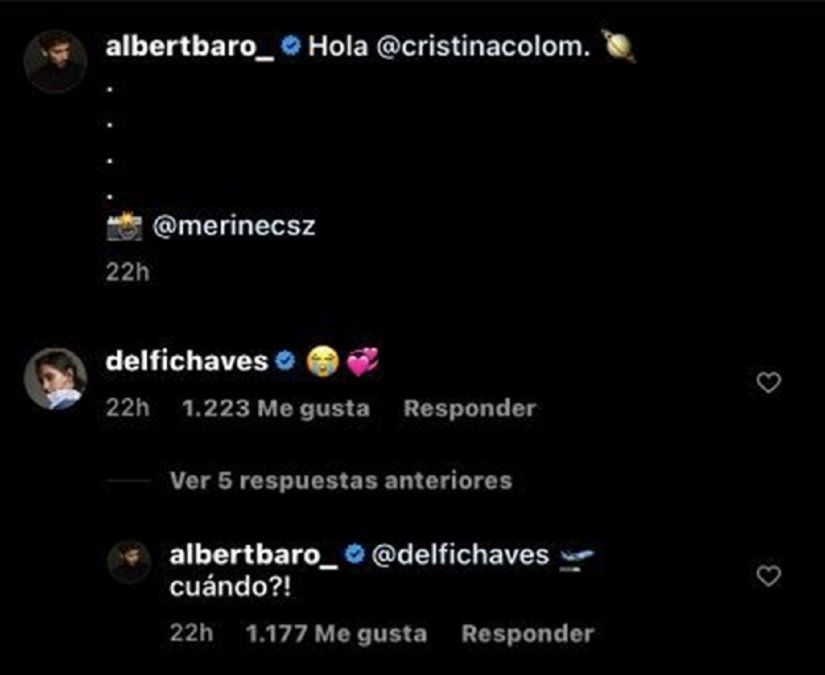Click Responder under albertbaro_ reply
825x675 pixels.
pyautogui.click(x=528, y=634)
